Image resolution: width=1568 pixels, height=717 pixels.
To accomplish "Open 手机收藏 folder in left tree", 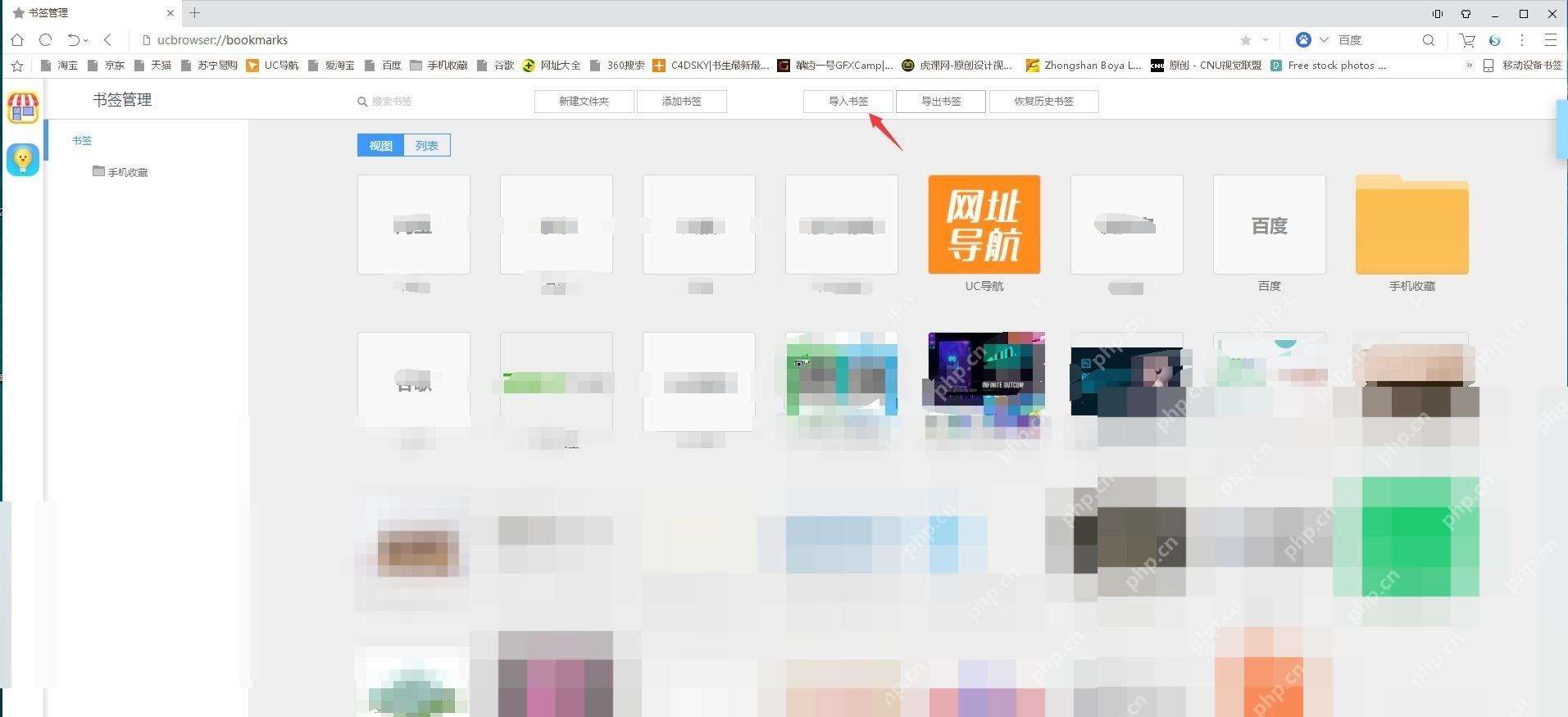I will pyautogui.click(x=120, y=172).
